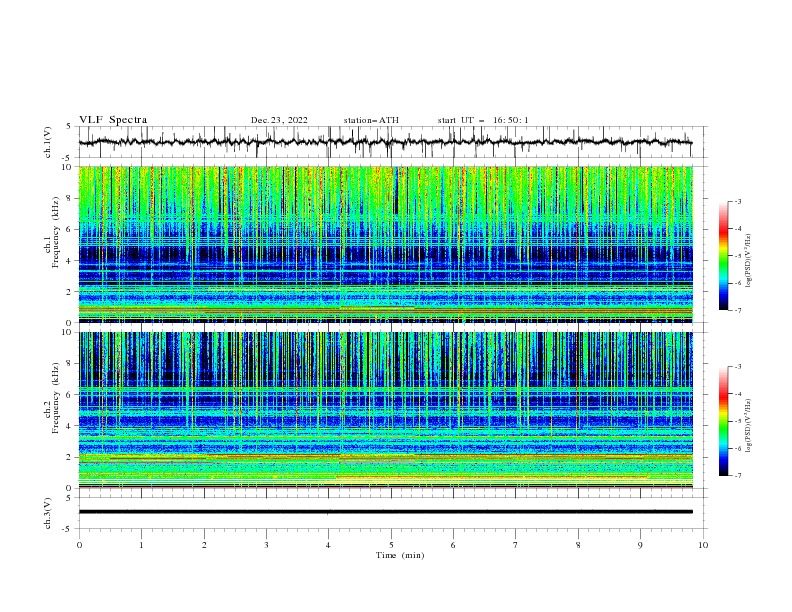Click the flat ch.3 voltage trace
The width and height of the screenshot is (792, 612).
(385, 512)
